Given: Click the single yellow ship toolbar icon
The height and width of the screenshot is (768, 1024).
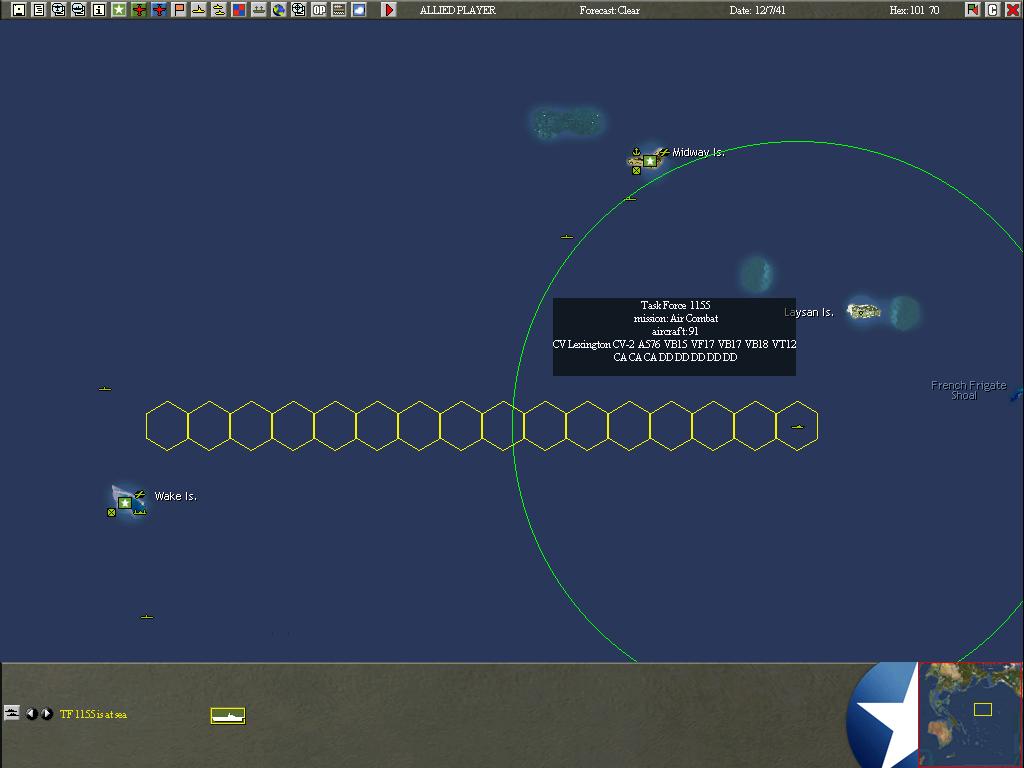Looking at the screenshot, I should coord(199,10).
